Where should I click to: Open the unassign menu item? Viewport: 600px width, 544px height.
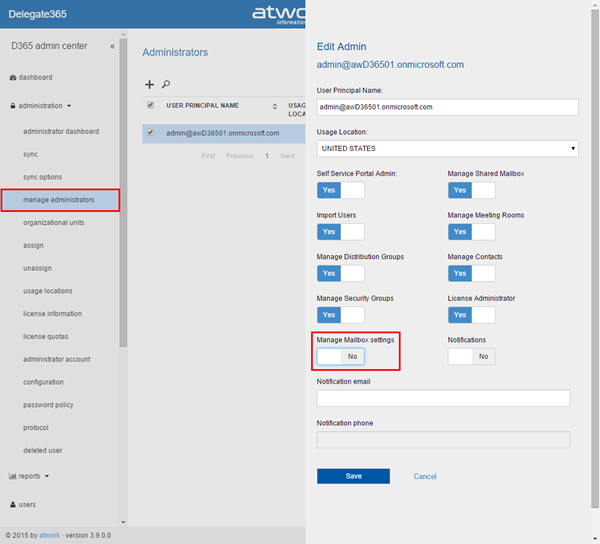[38, 268]
